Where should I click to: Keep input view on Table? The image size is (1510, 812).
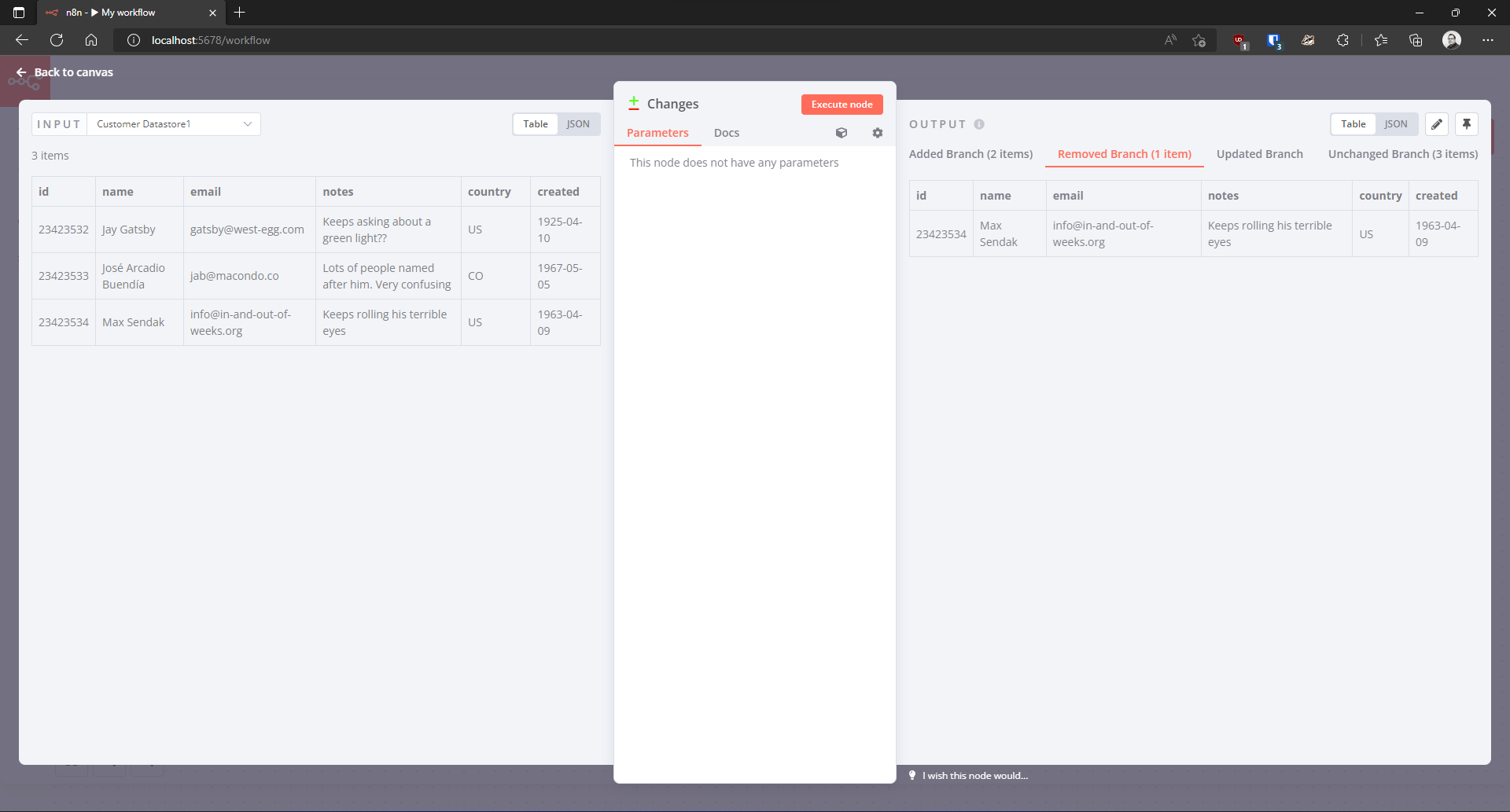[535, 123]
